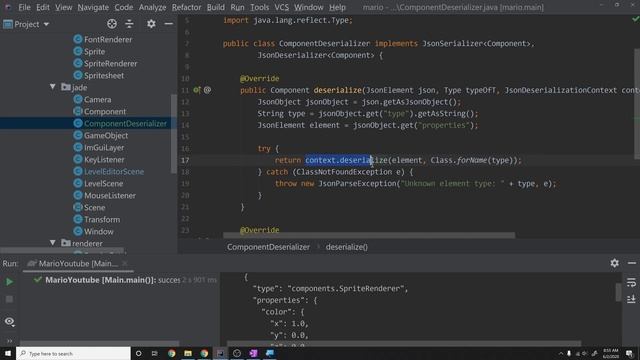Open Windows Start menu
Screen dimensions: 640x360
click(8, 353)
